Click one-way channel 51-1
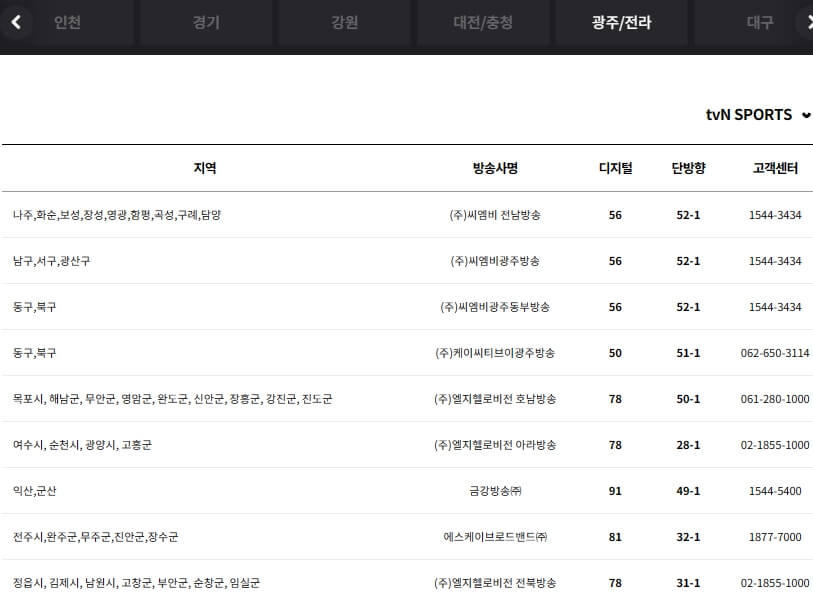813x605 pixels. [x=689, y=353]
